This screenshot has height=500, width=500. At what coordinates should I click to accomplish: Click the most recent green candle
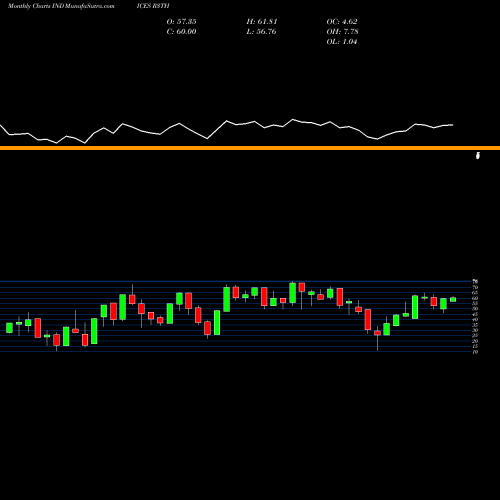point(453,299)
